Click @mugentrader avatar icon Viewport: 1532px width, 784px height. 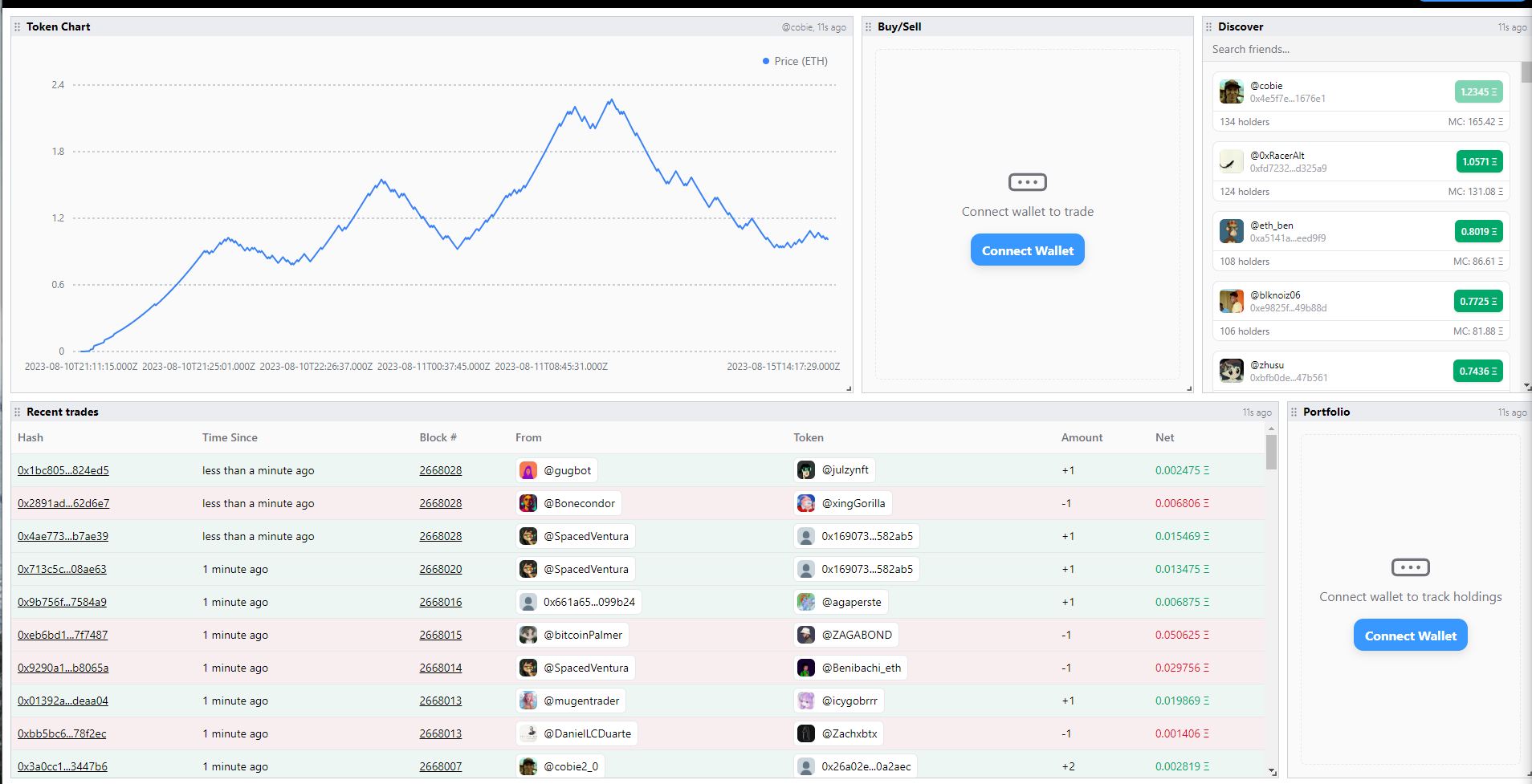coord(528,701)
